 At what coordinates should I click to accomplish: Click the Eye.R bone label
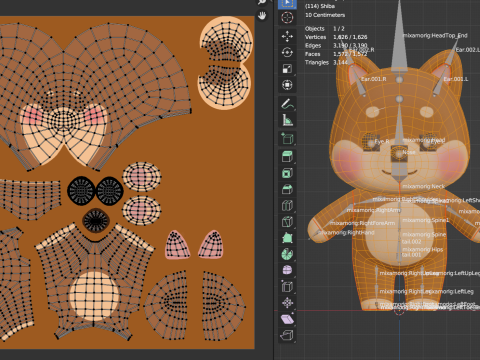(382, 141)
